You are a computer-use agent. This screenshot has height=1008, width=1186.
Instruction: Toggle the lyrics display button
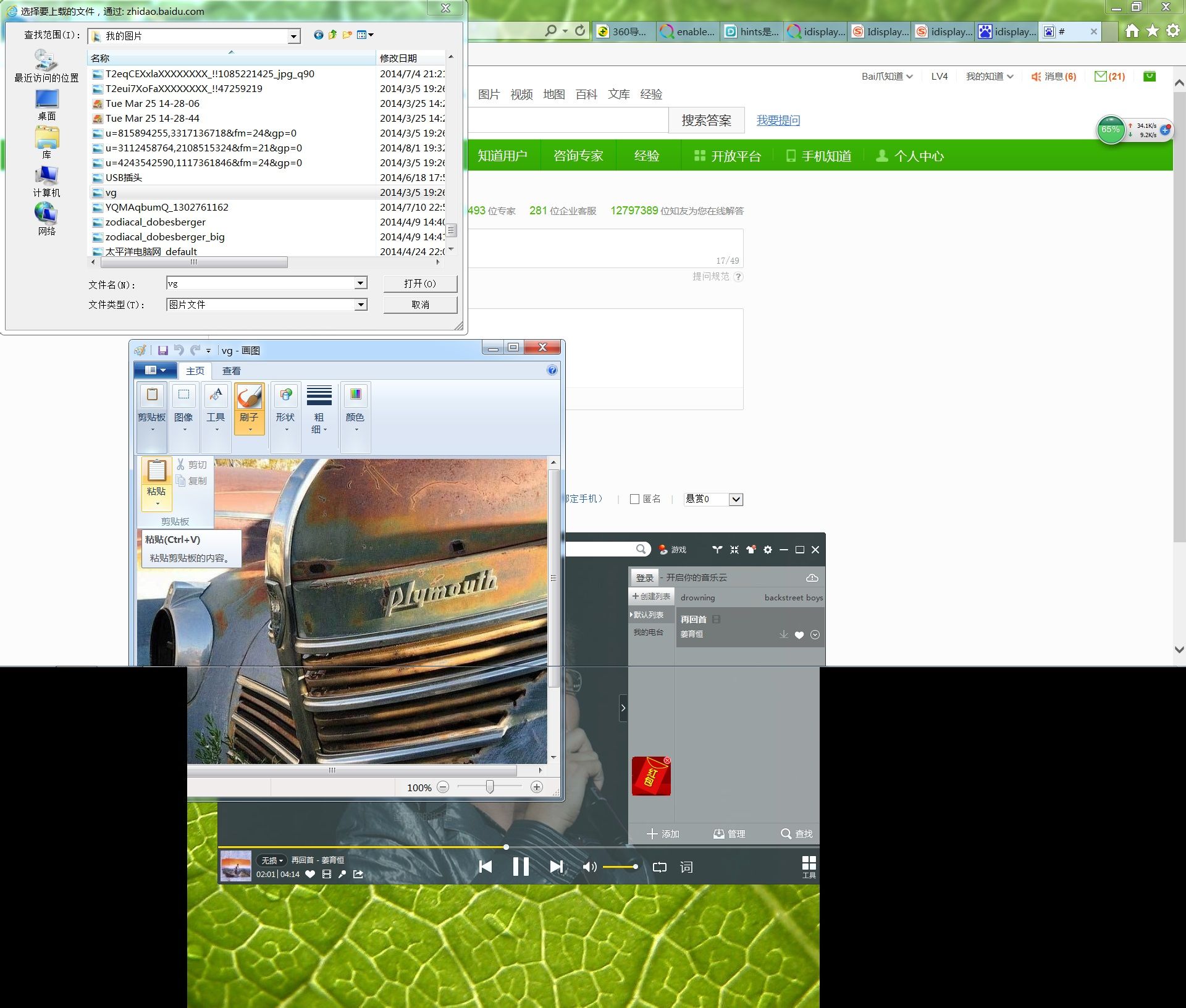point(686,867)
